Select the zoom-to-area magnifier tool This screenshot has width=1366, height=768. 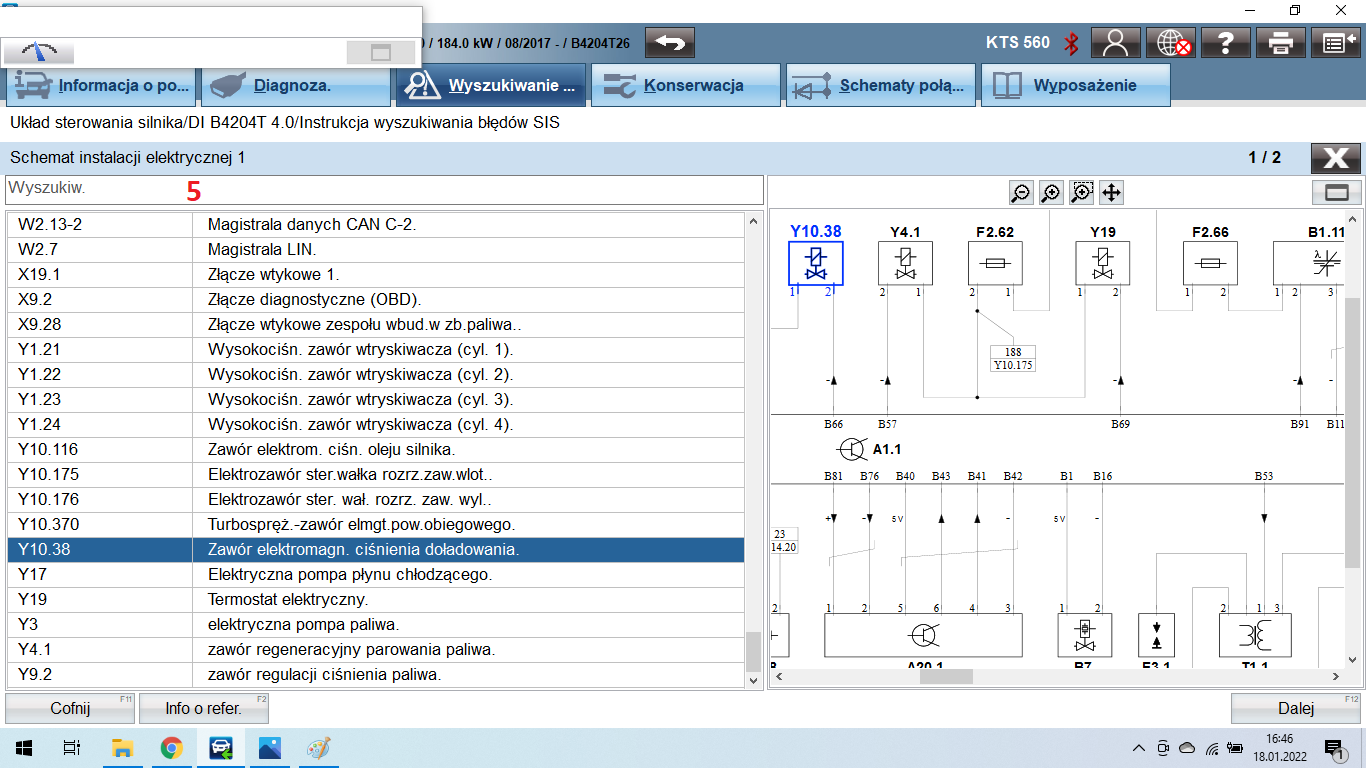pyautogui.click(x=1081, y=193)
